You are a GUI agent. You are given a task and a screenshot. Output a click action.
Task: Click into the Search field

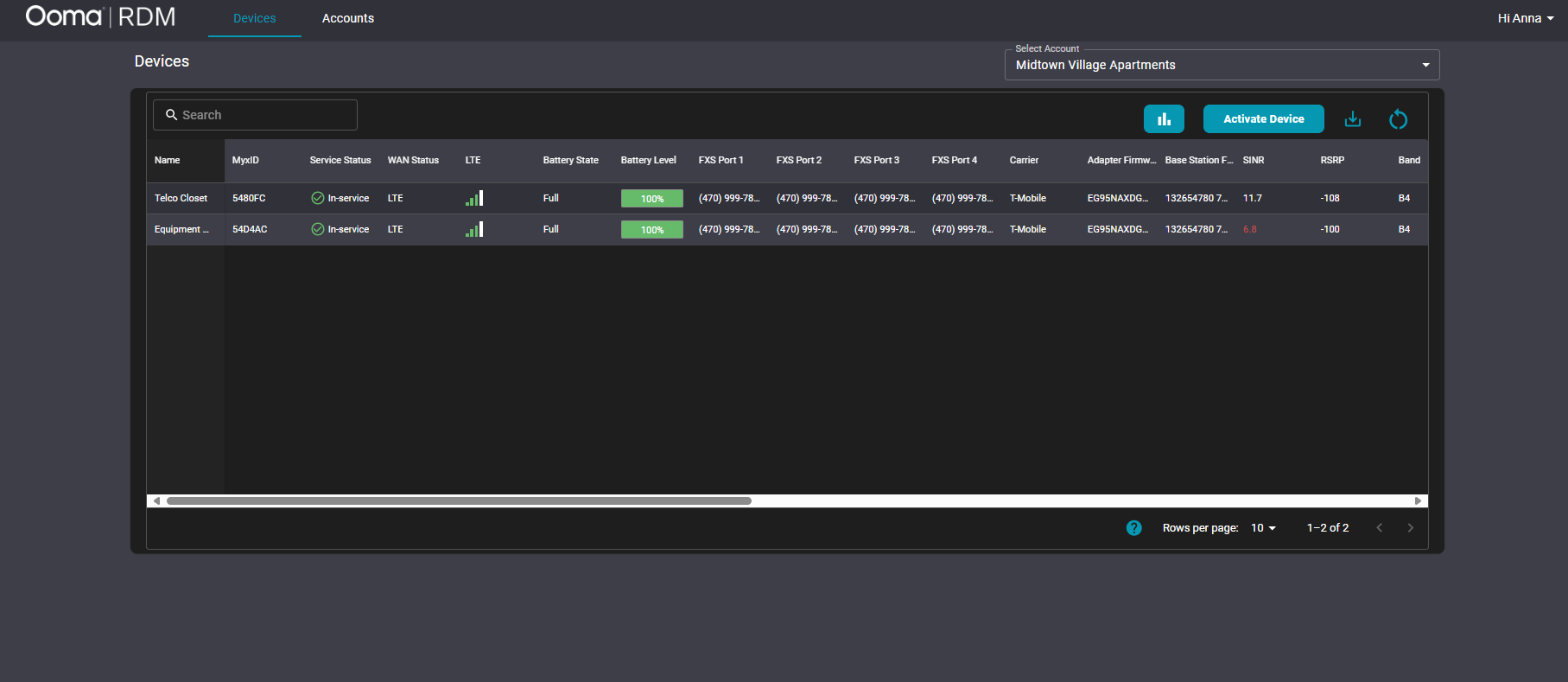click(259, 115)
